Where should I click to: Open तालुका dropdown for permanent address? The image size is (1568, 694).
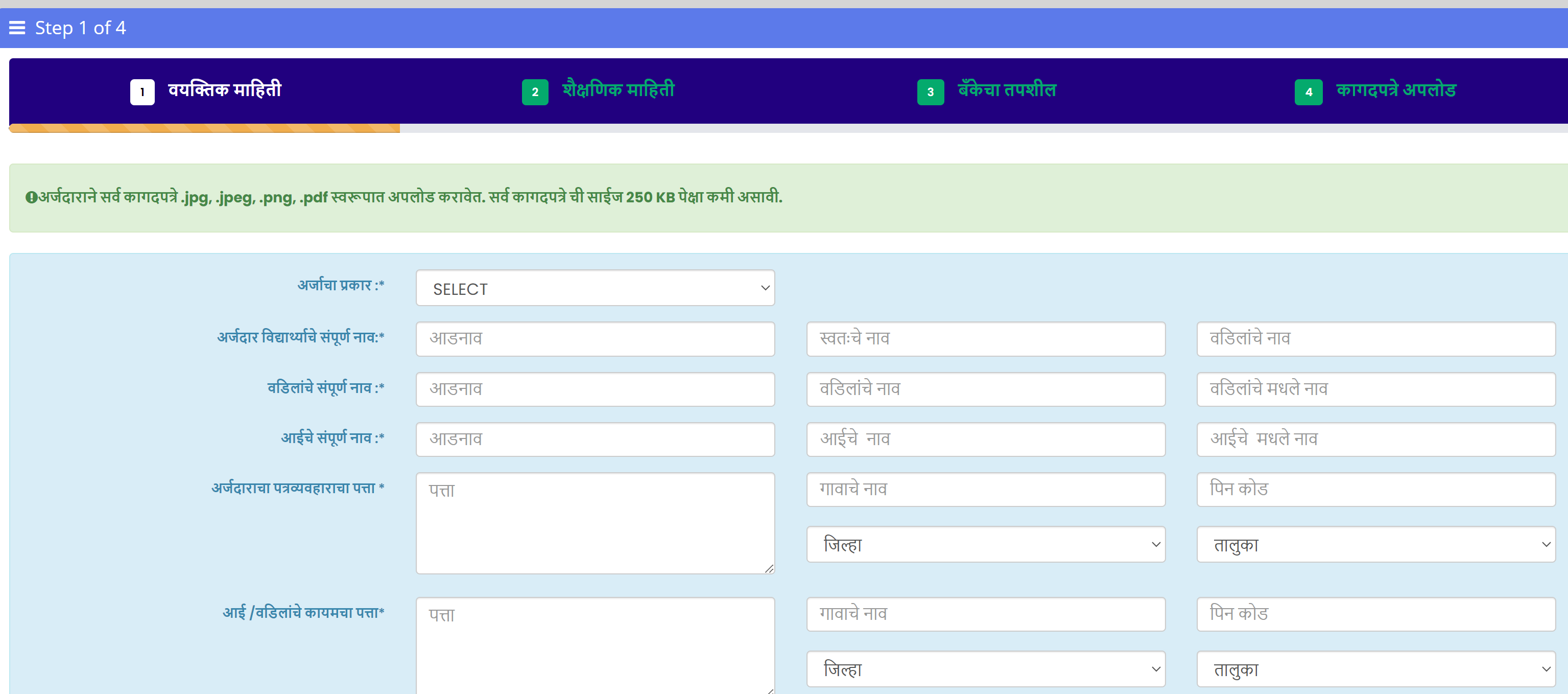(x=1375, y=669)
